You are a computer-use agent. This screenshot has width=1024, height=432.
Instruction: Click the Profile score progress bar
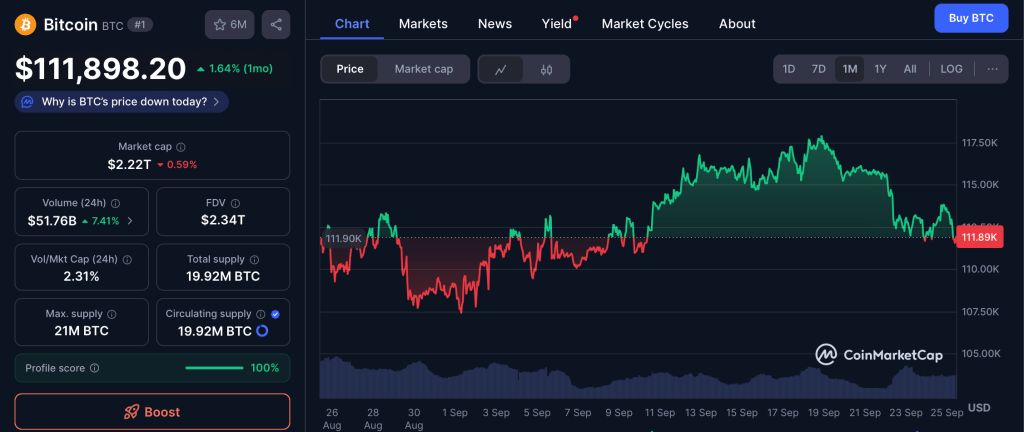[x=214, y=368]
